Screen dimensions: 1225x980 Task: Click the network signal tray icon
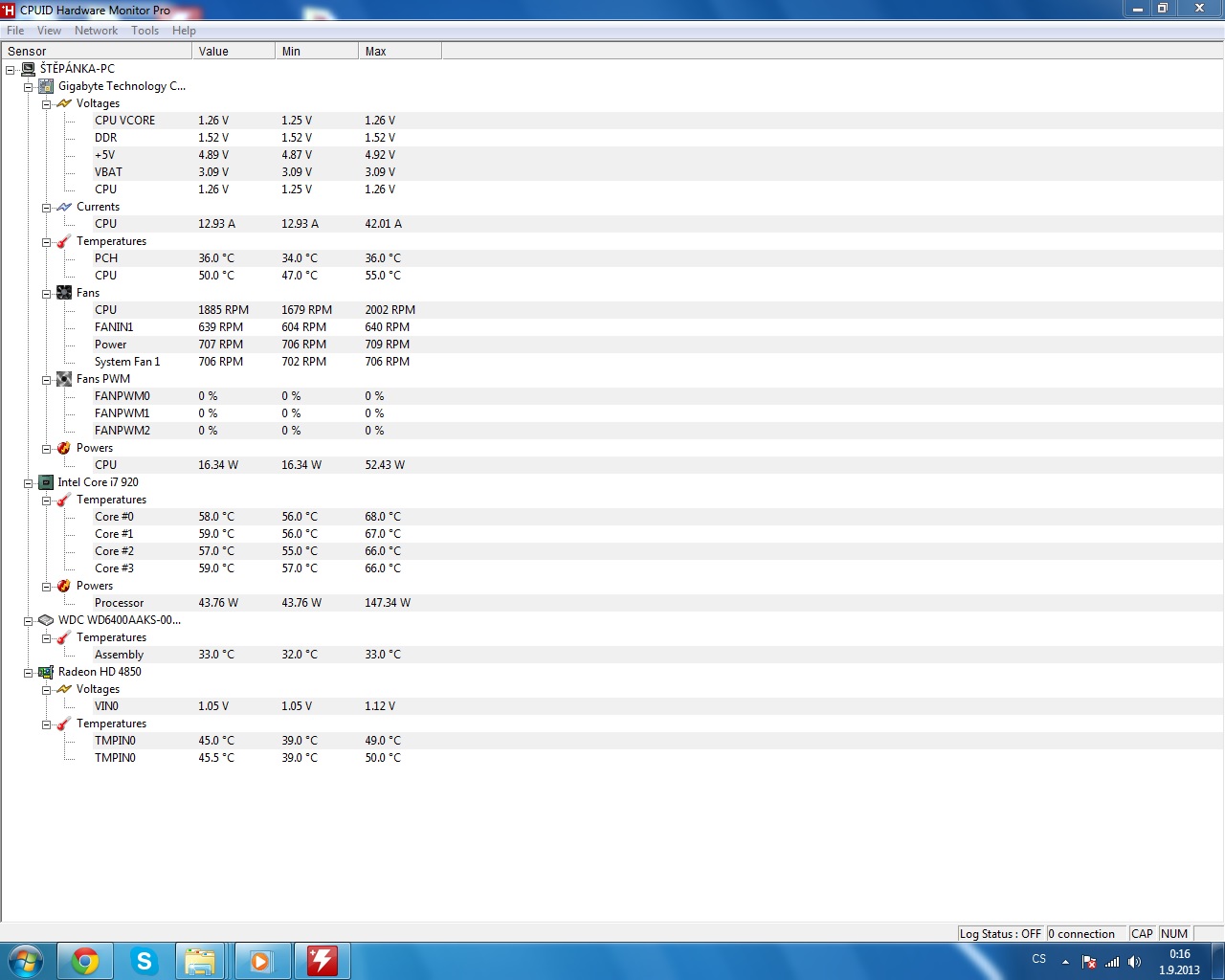[x=1112, y=962]
